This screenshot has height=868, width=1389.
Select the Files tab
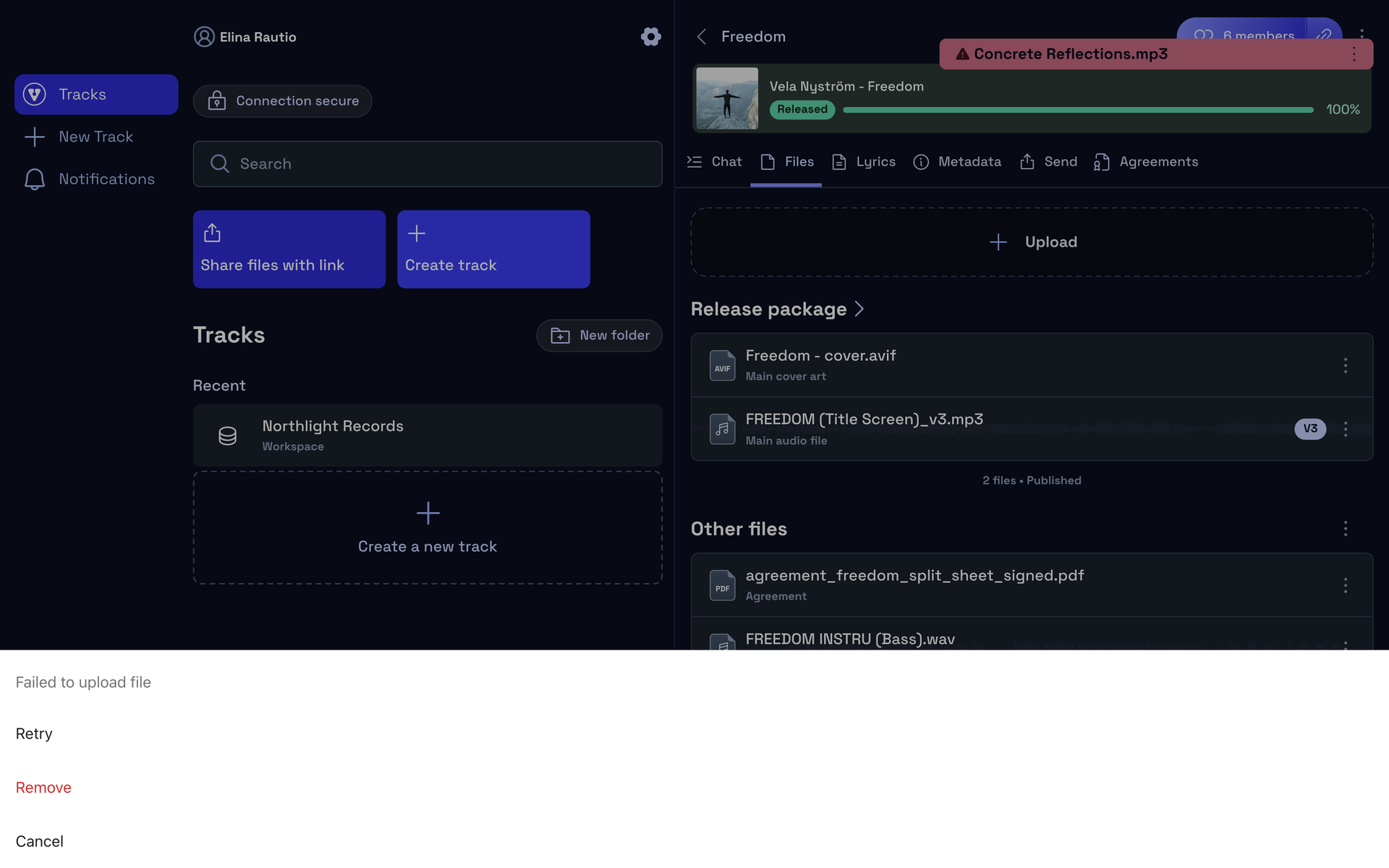(786, 162)
